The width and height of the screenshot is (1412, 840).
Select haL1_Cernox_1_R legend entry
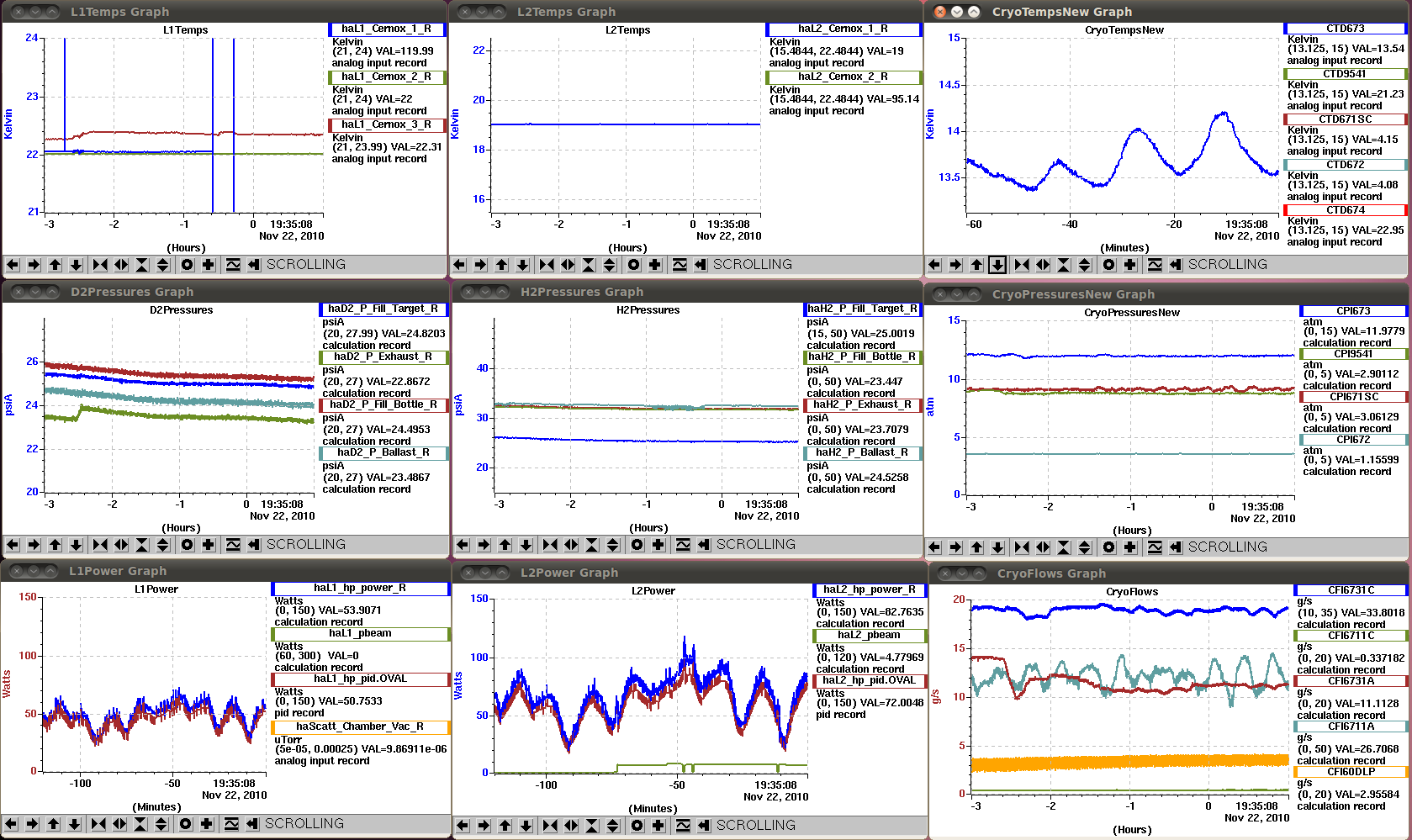386,29
